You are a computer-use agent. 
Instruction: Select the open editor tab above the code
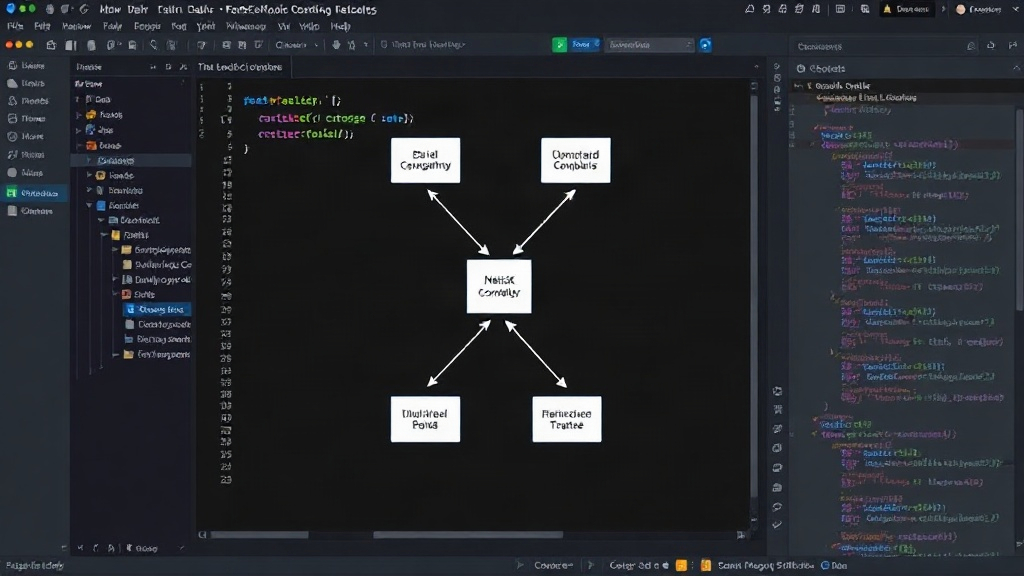point(240,67)
